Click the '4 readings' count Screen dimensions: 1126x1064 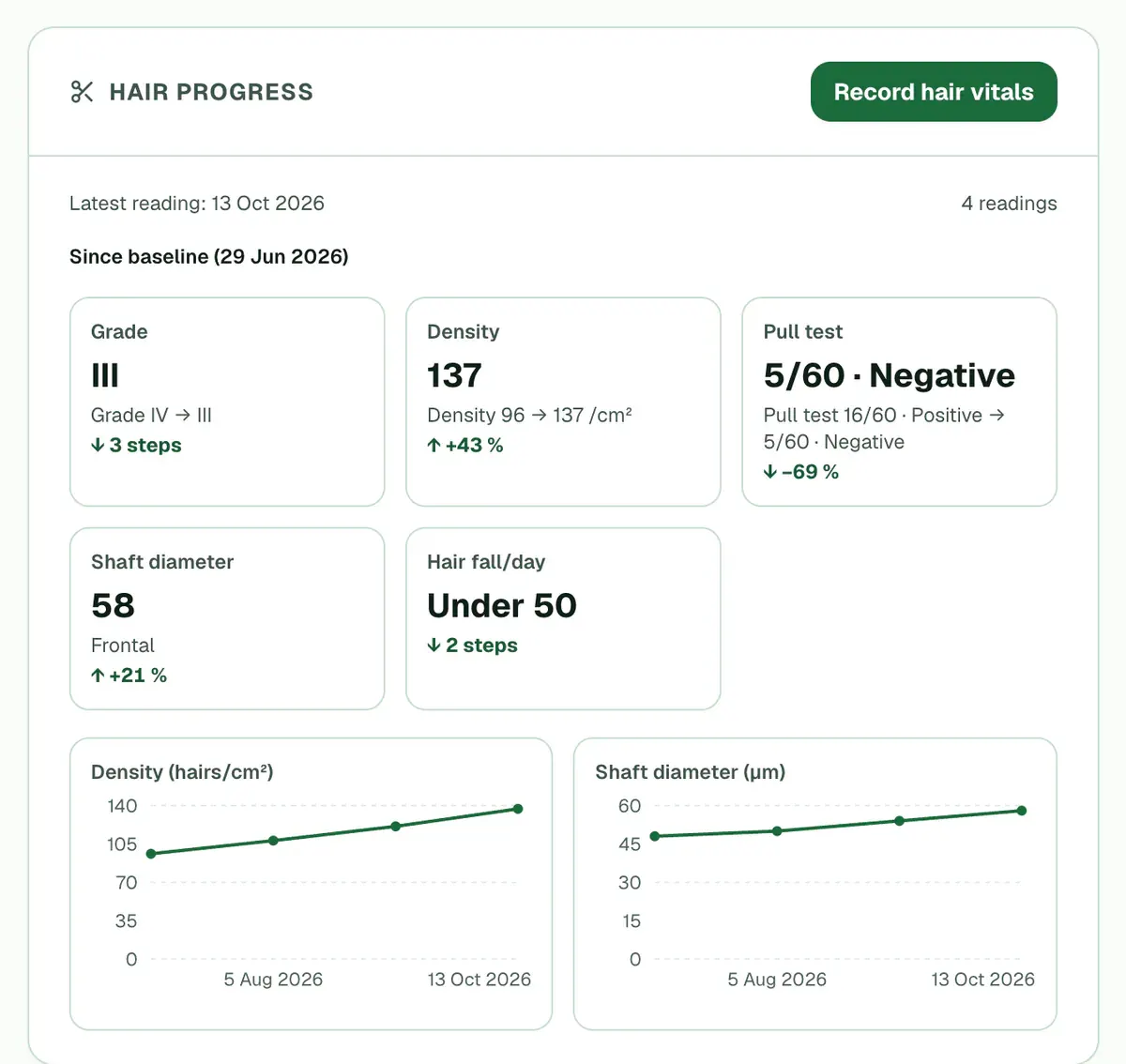coord(1009,204)
